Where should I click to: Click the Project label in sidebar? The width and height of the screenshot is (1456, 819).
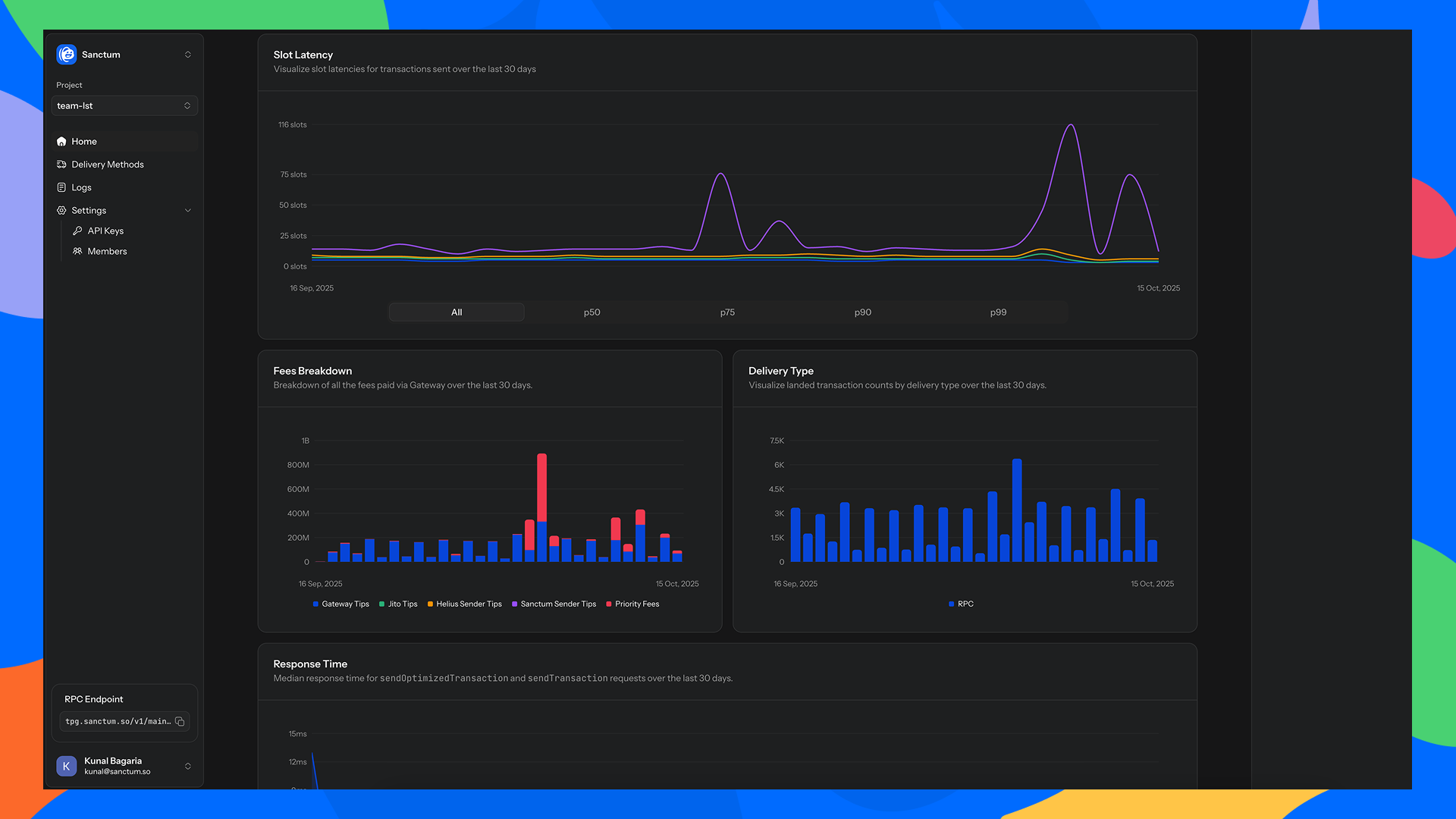point(69,86)
